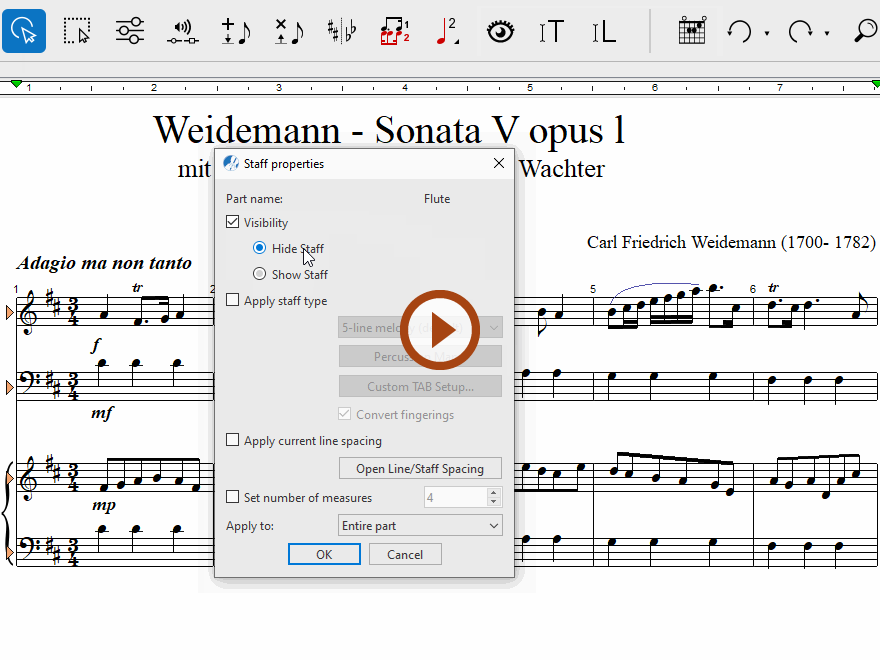Select the red quarter note voice 2 icon

pos(447,31)
